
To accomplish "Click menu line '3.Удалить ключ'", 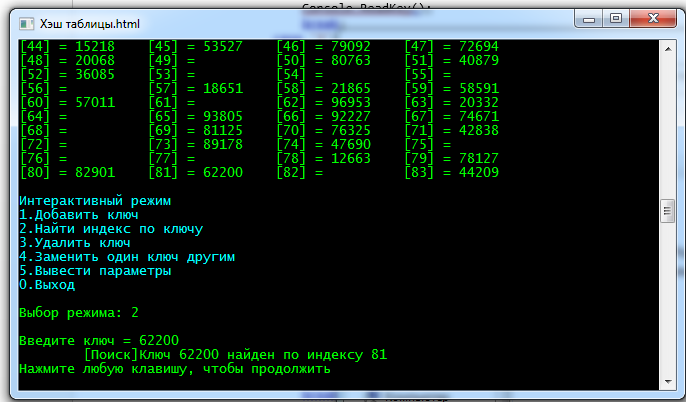I will (x=75, y=243).
